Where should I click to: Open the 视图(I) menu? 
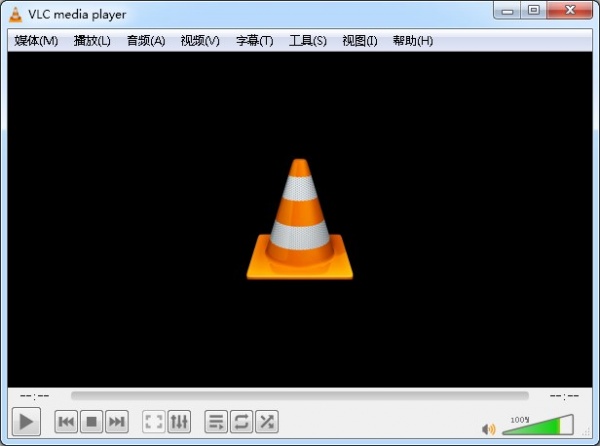[x=360, y=41]
